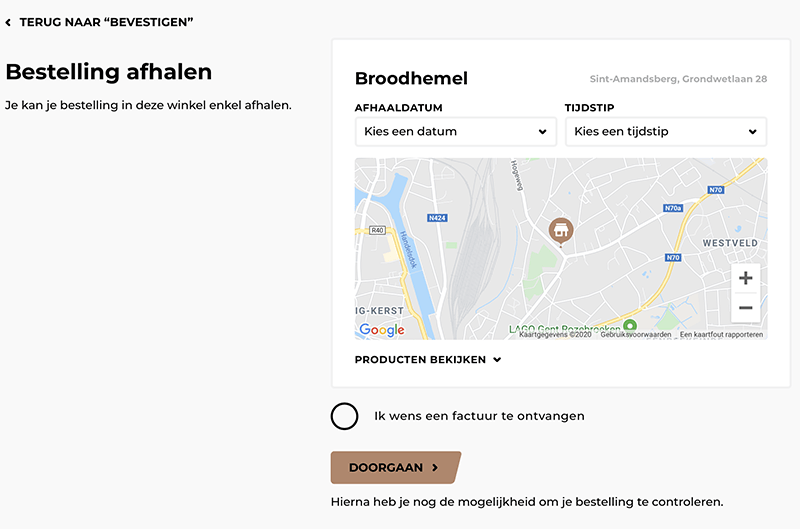Image resolution: width=800 pixels, height=529 pixels.
Task: Click the R40 road badge on map
Action: [377, 230]
